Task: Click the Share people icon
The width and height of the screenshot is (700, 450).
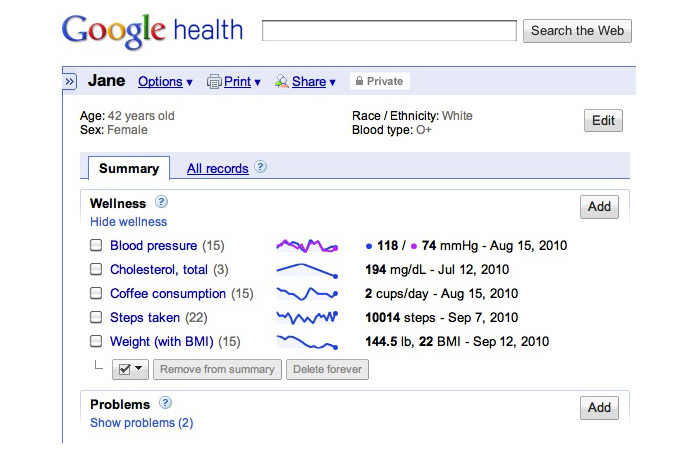Action: coord(282,82)
